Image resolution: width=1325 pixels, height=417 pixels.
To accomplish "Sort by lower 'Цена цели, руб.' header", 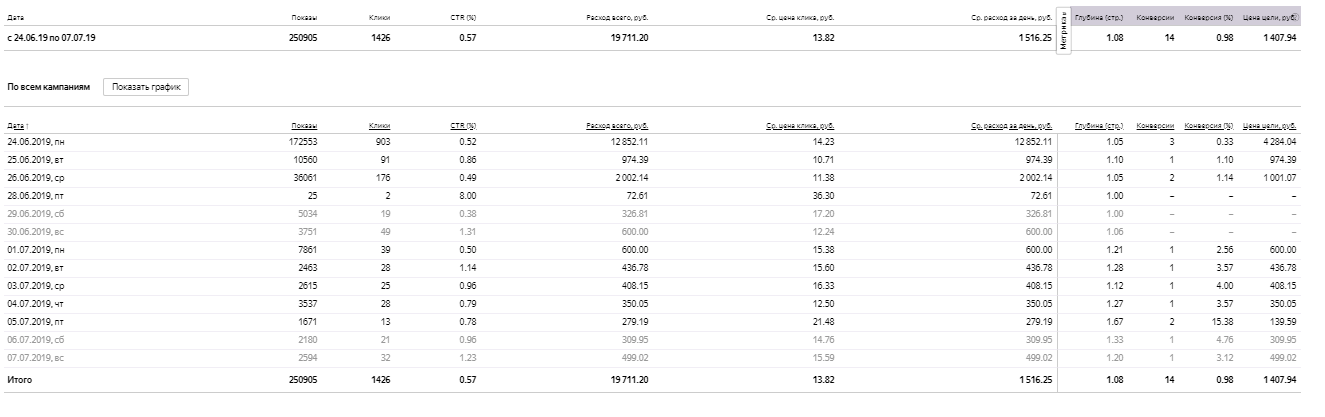I will point(1270,126).
